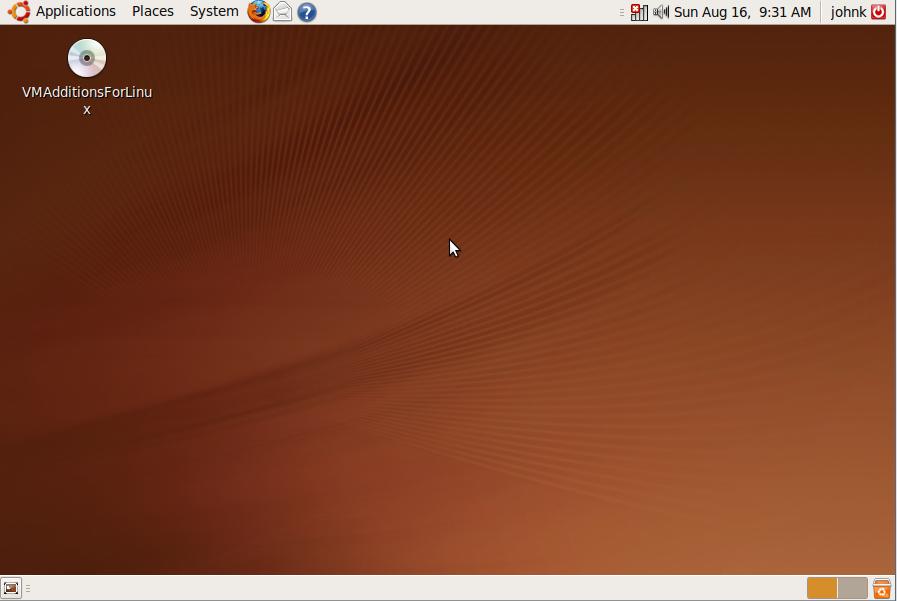Open the Places menu
Image resolution: width=897 pixels, height=601 pixels.
[x=152, y=12]
